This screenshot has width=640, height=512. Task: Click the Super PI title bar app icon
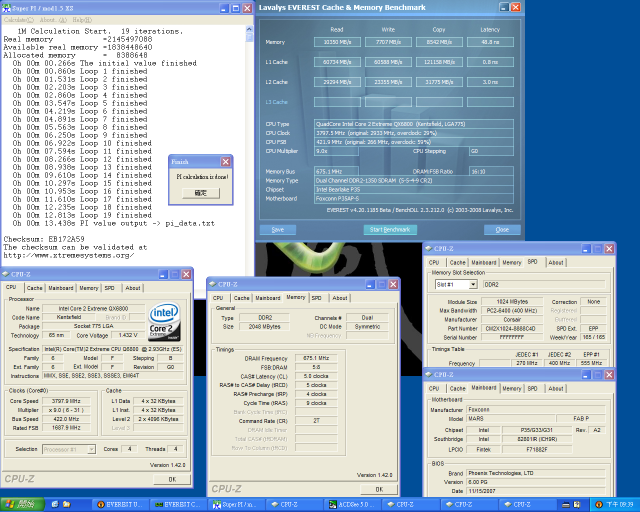[x=6, y=8]
